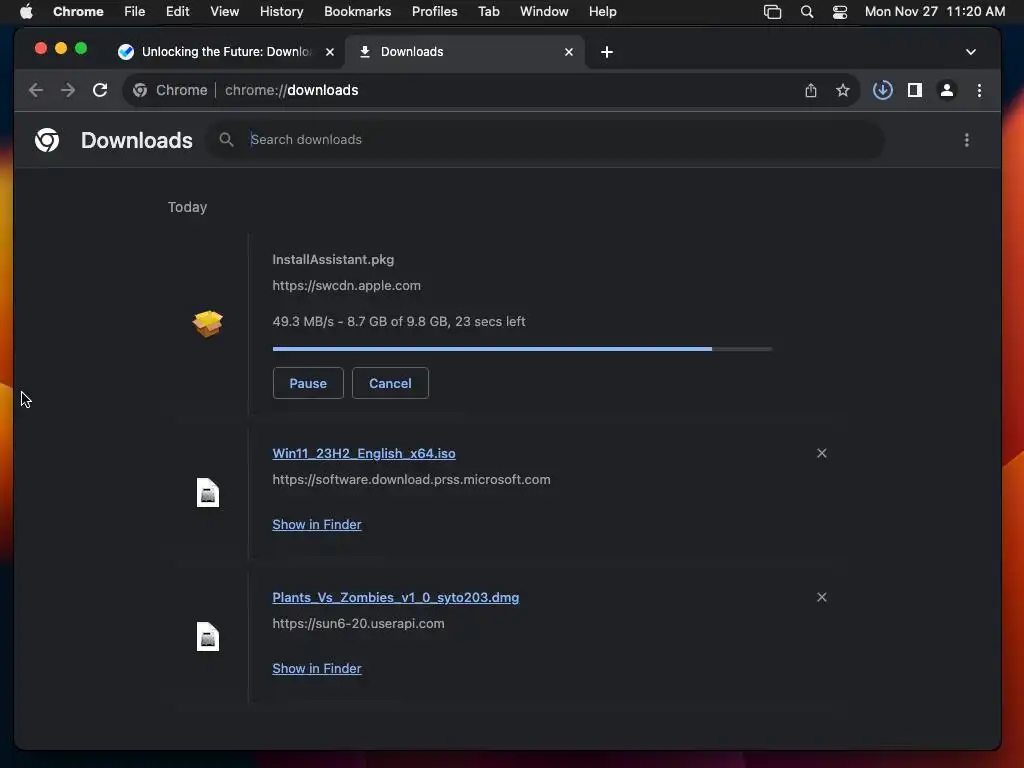Click the download speed status text

pyautogui.click(x=398, y=321)
